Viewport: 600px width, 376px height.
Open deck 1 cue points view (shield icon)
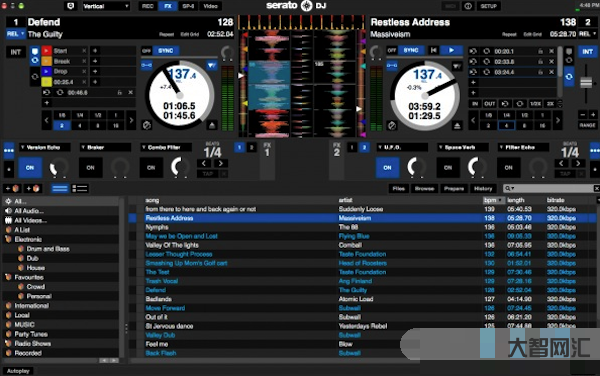(35, 51)
